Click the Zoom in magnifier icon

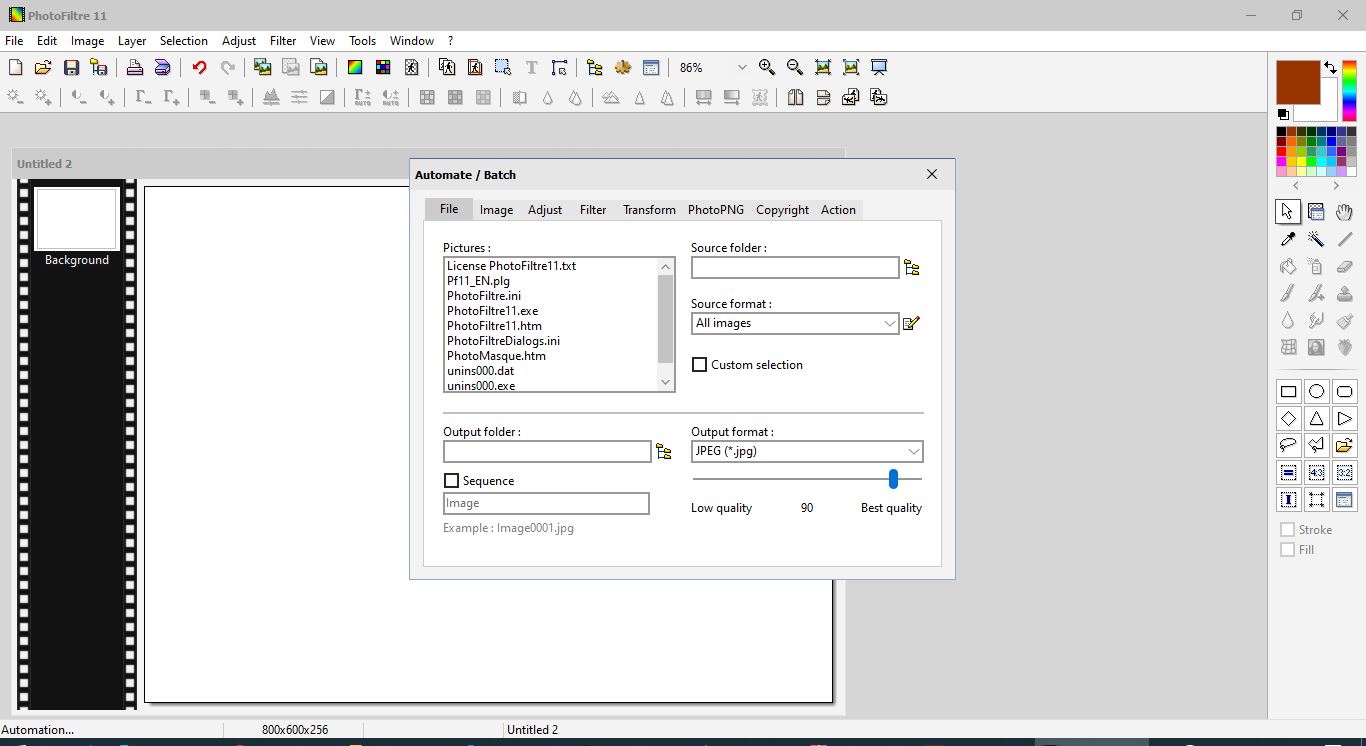click(767, 67)
